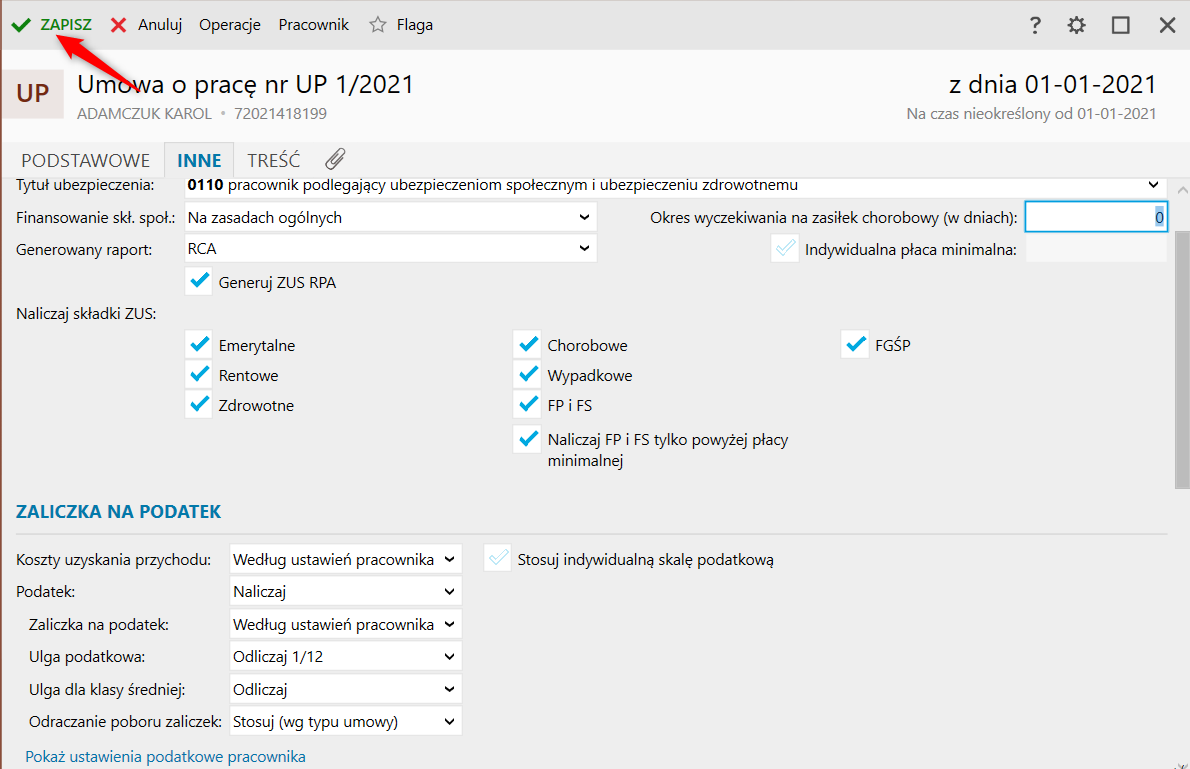Click the Okres wyczekiwania days input field
Viewport: 1190px width, 769px height.
(1095, 217)
